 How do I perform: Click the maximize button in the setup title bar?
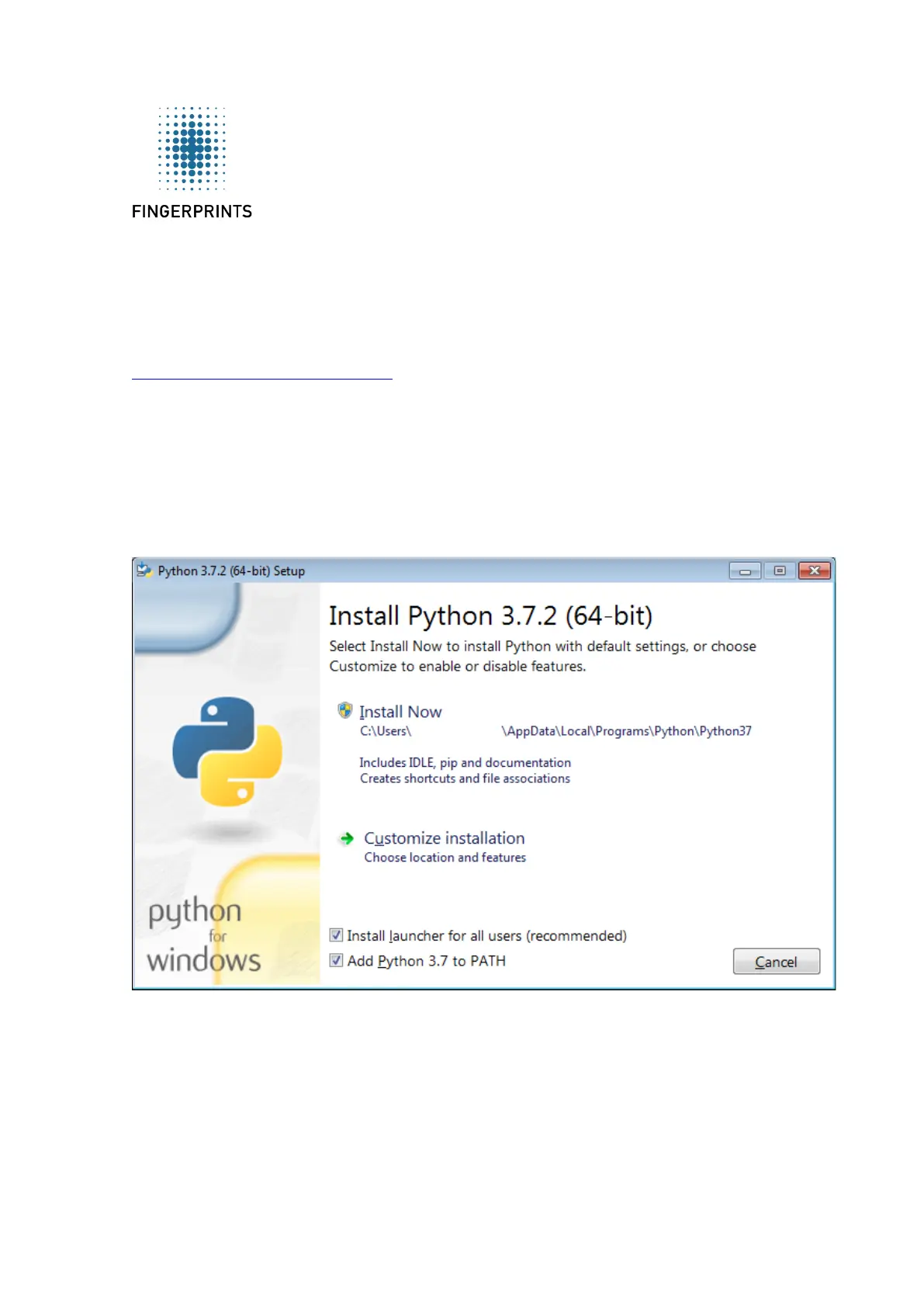(780, 570)
